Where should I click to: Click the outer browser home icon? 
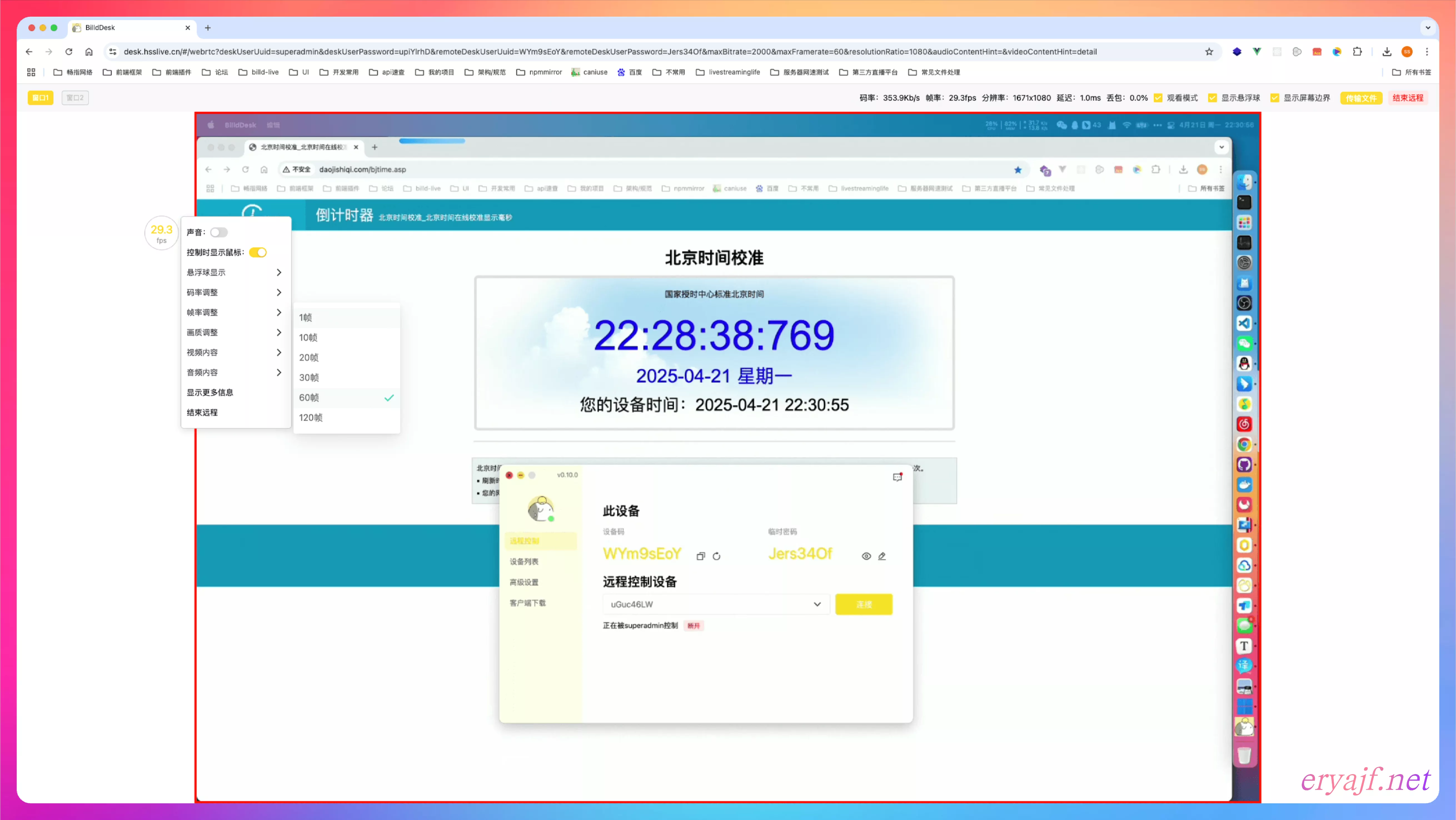point(89,51)
